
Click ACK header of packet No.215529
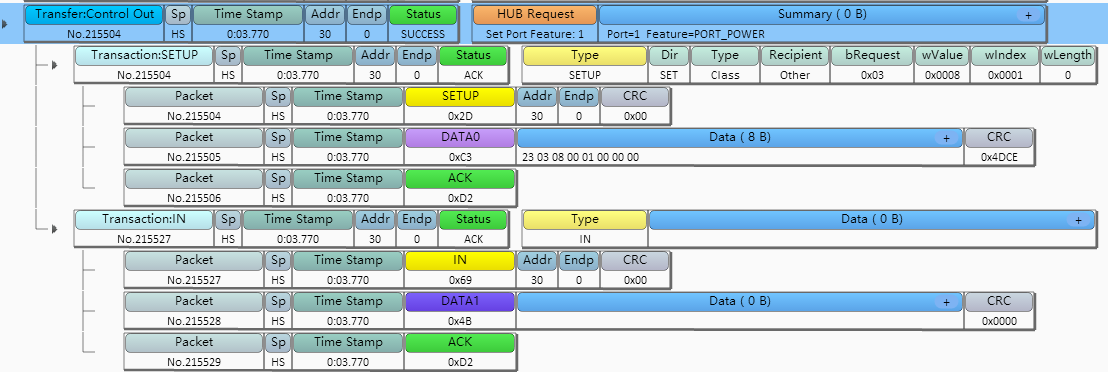[459, 342]
